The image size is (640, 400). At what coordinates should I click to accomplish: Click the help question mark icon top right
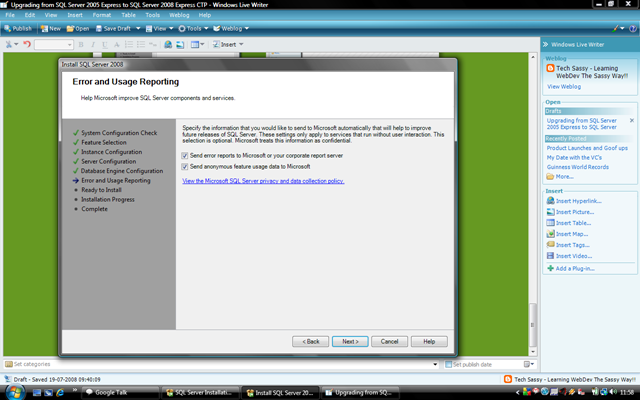[633, 29]
